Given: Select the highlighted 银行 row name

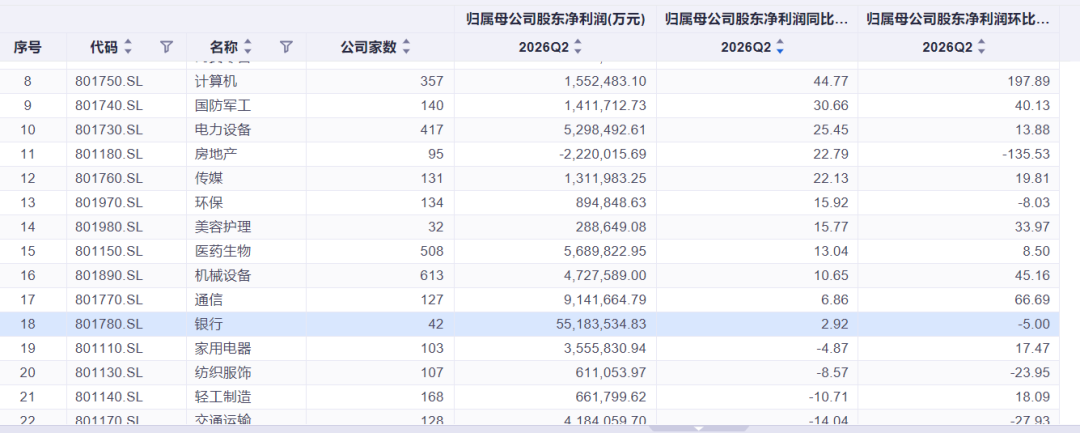Looking at the screenshot, I should [209, 324].
